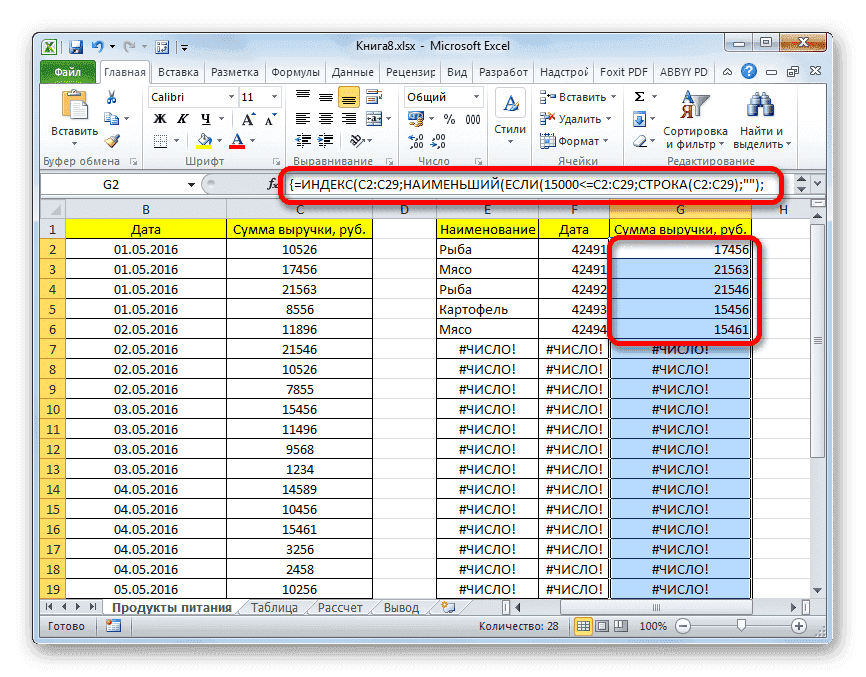Toggle underline formatting (Ч)
866x677 pixels.
click(204, 119)
